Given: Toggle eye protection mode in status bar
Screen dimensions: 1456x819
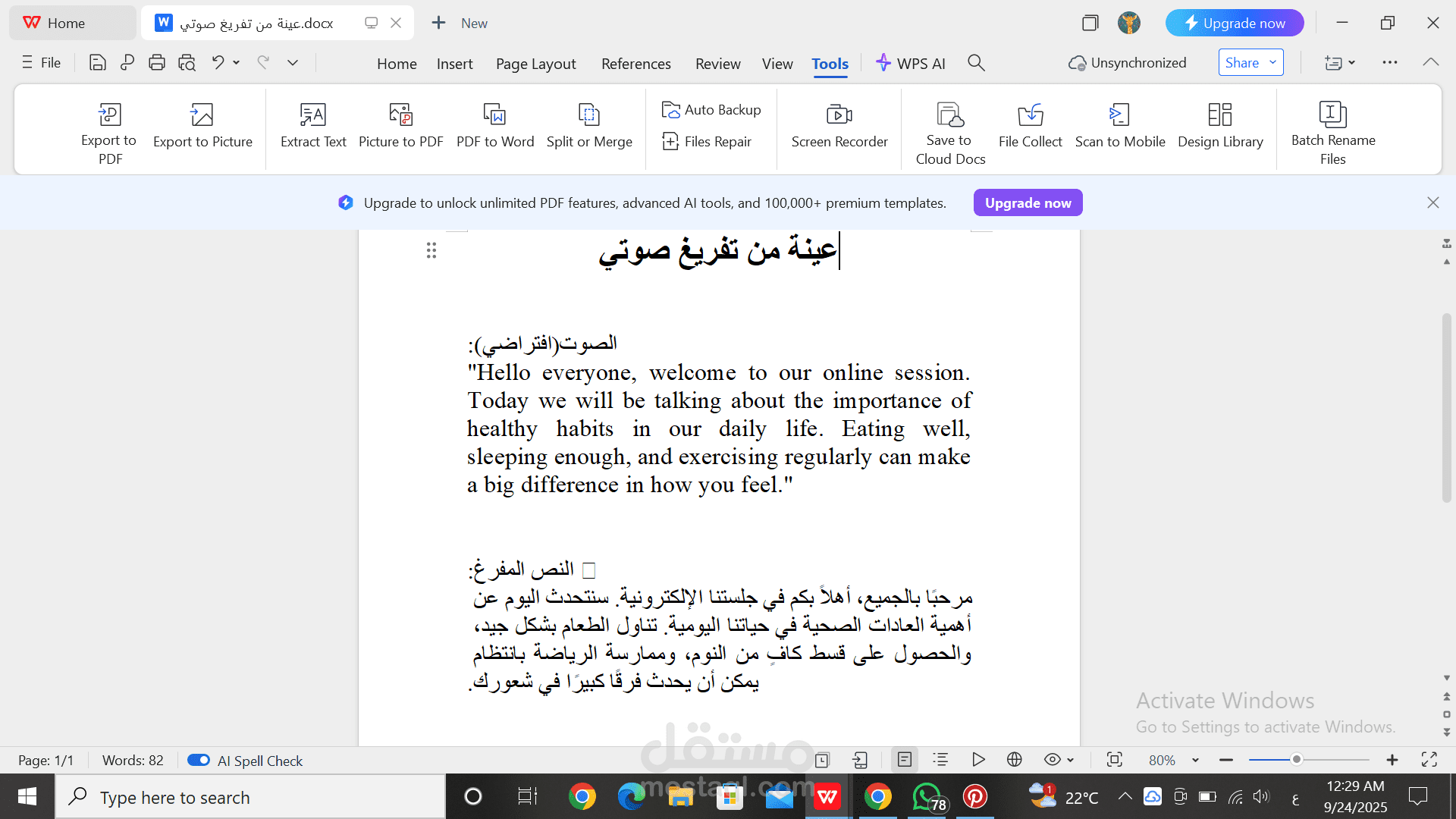Looking at the screenshot, I should pos(1052,760).
